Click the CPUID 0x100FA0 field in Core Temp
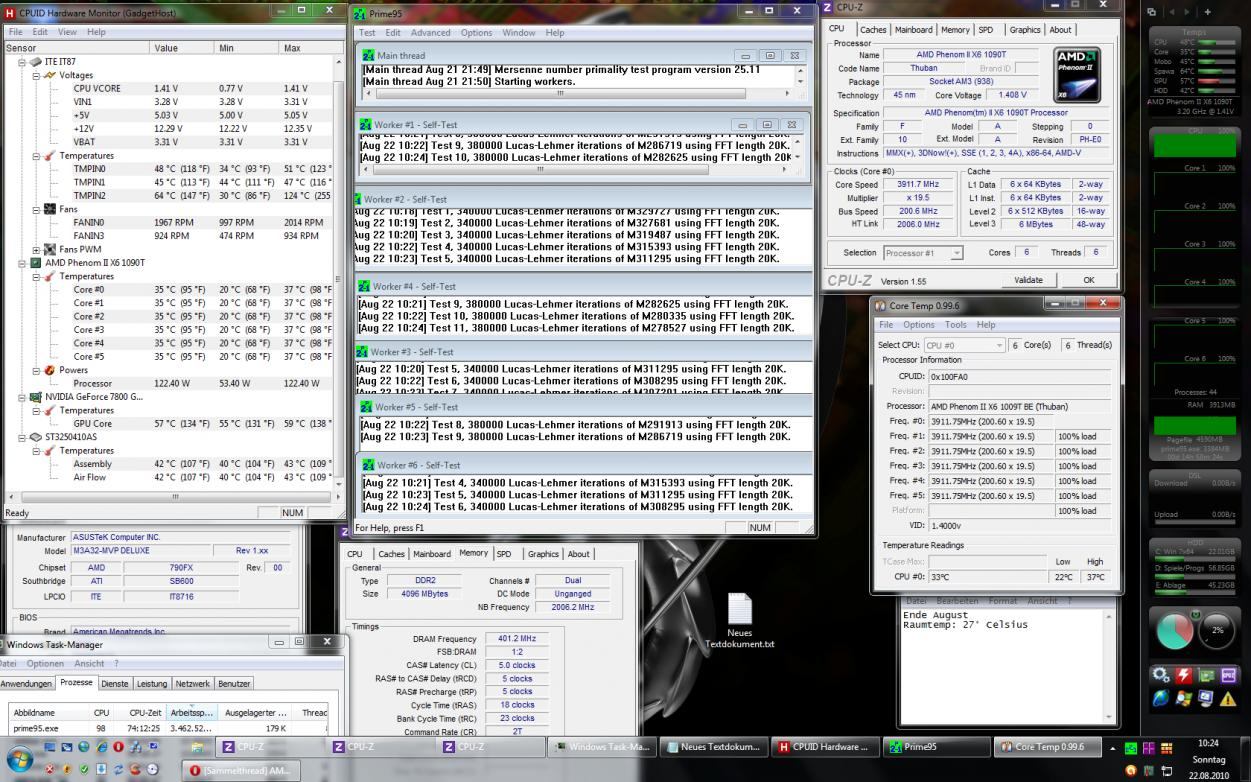1251x782 pixels. pyautogui.click(x=1019, y=377)
